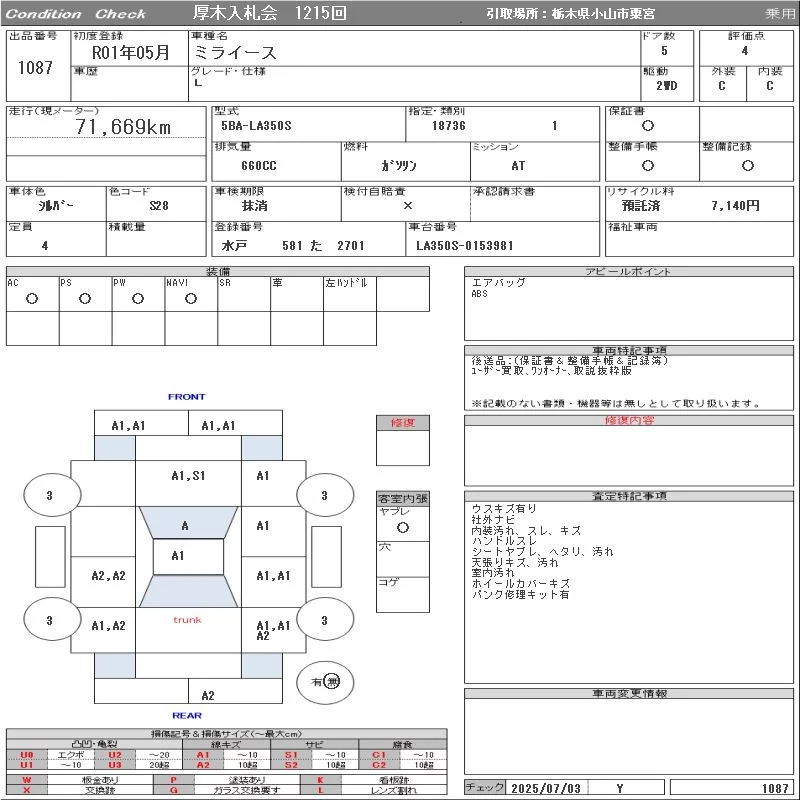
Task: Click the A1,A2 rear quarter damage mark
Action: point(108,626)
